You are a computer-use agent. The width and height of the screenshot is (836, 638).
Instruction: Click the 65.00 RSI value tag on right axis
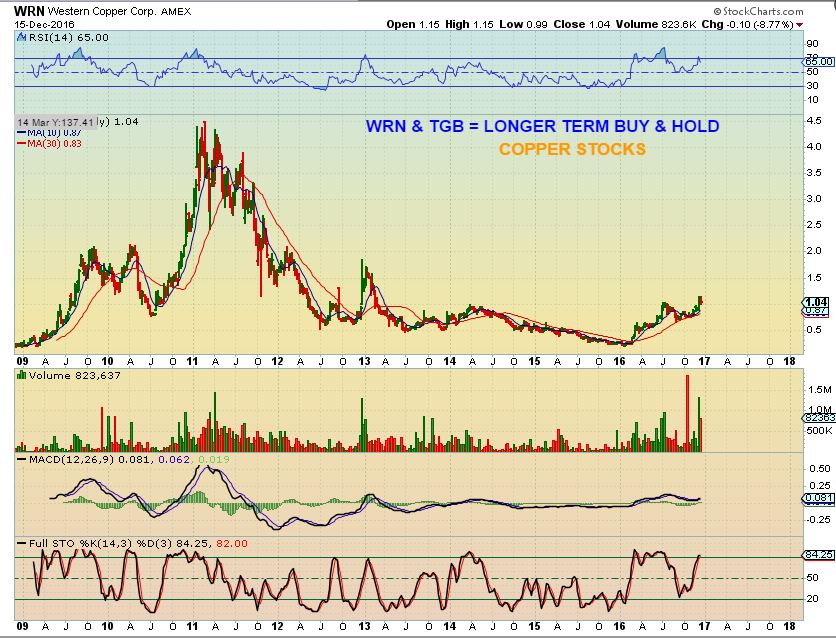(819, 62)
